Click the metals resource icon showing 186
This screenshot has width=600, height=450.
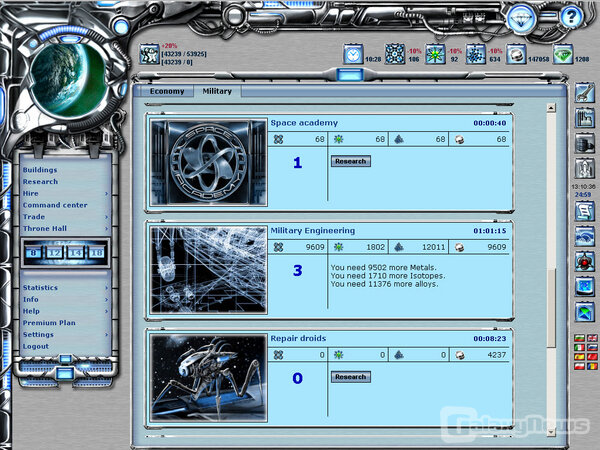(394, 54)
